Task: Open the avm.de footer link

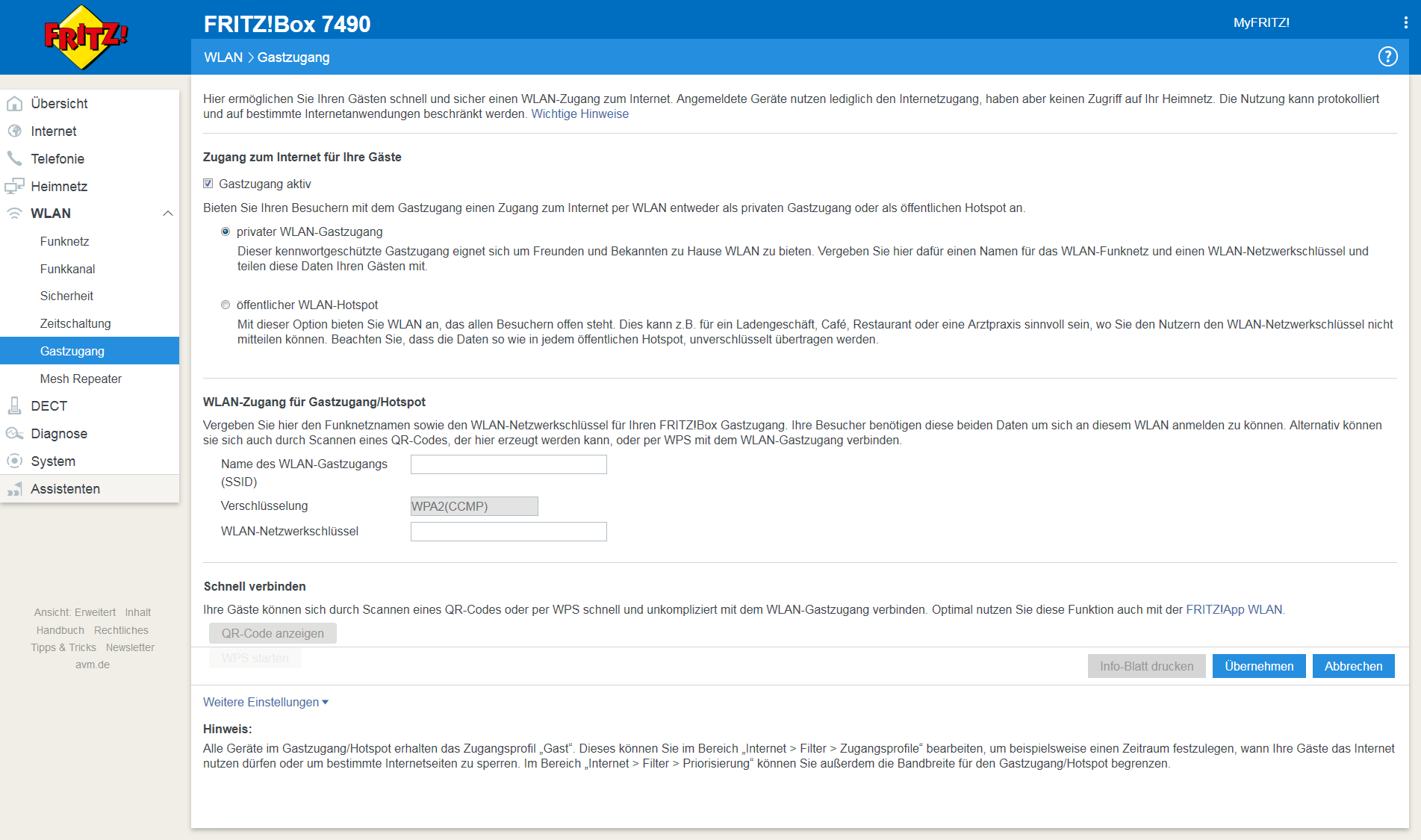Action: point(93,665)
